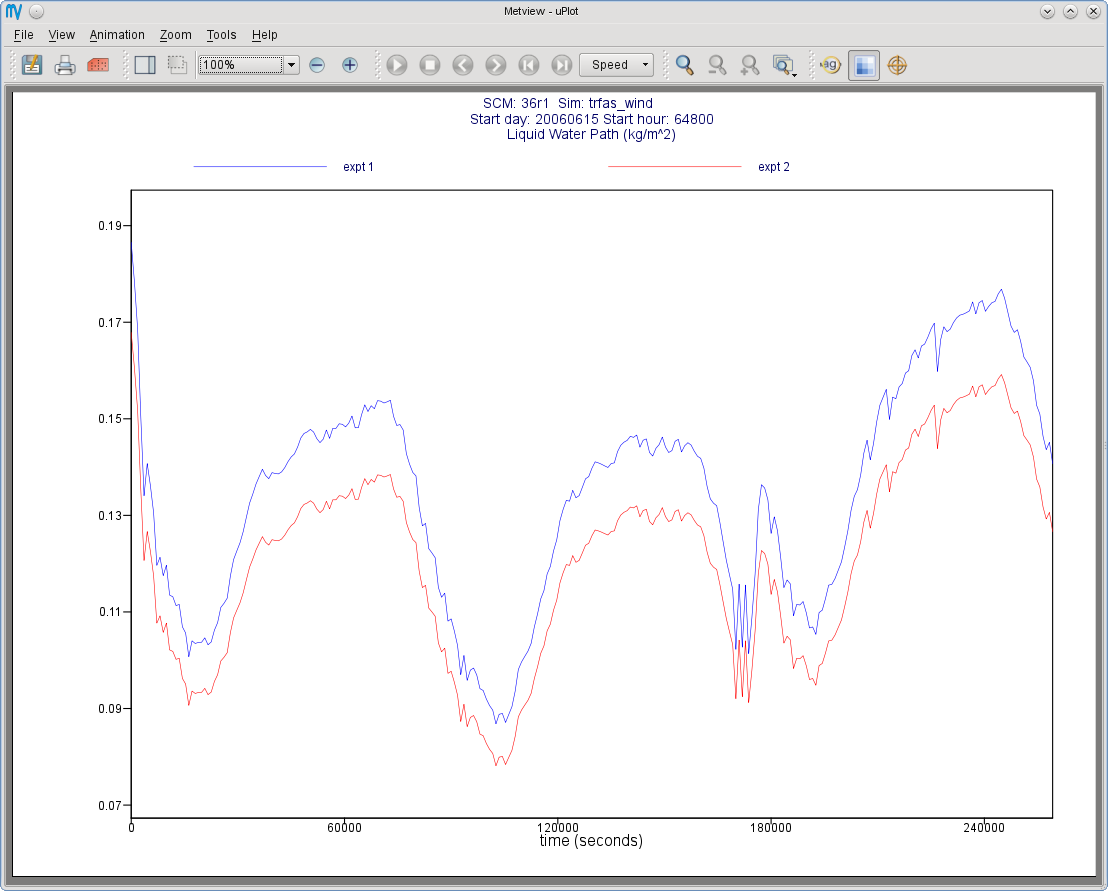Click the printer icon
This screenshot has width=1108, height=891.
(x=65, y=65)
